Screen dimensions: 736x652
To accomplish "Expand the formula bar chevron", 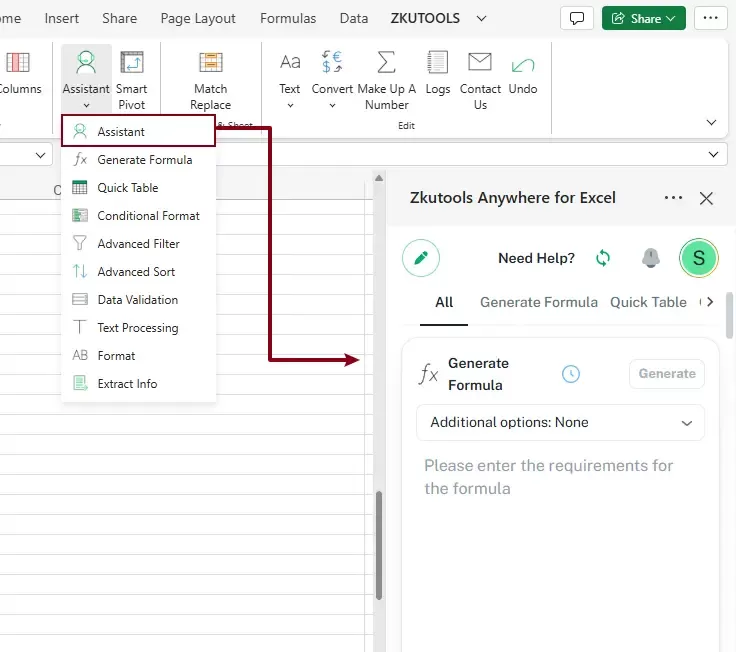I will click(713, 154).
